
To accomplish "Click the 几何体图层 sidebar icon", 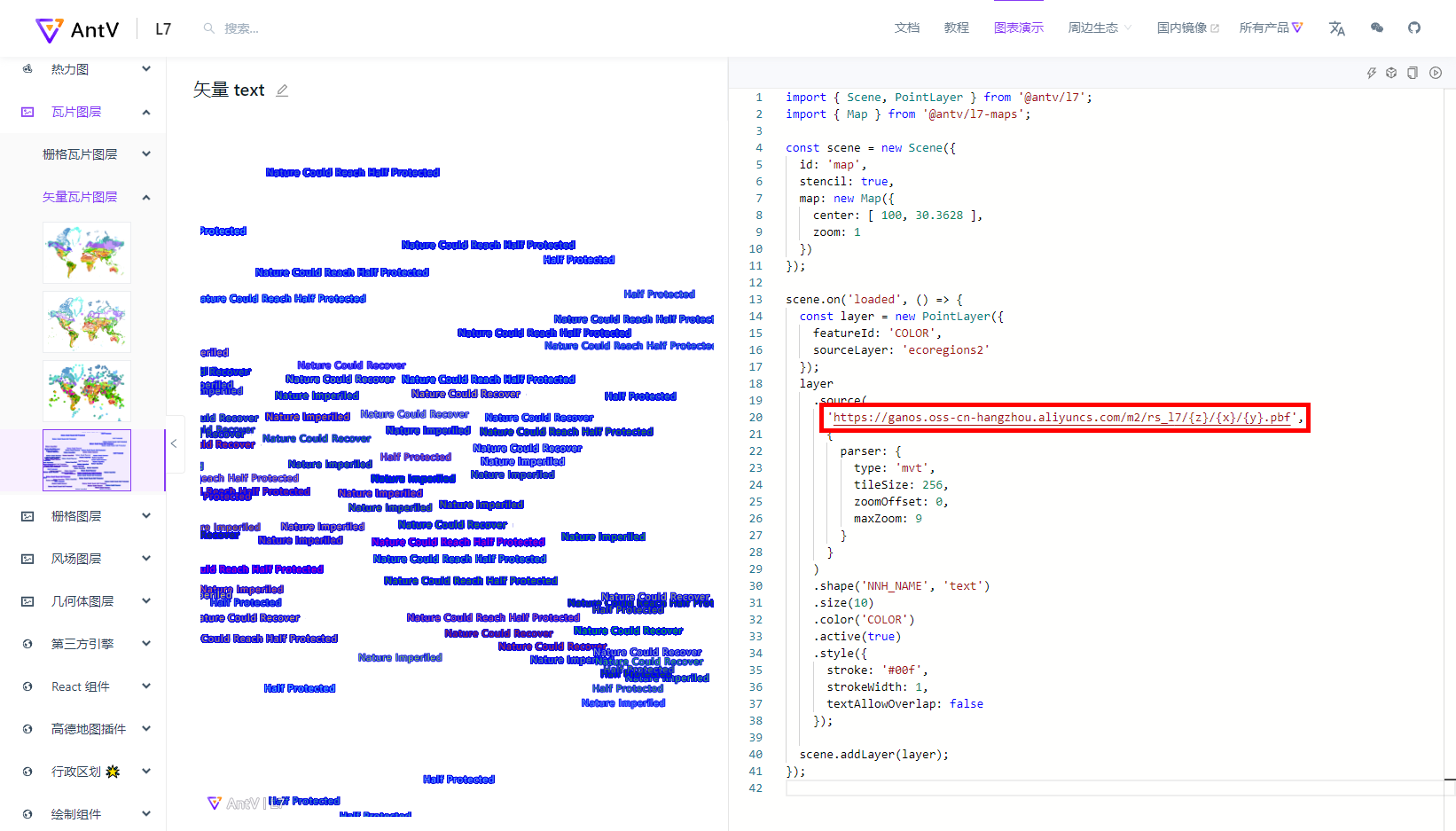I will pos(27,601).
